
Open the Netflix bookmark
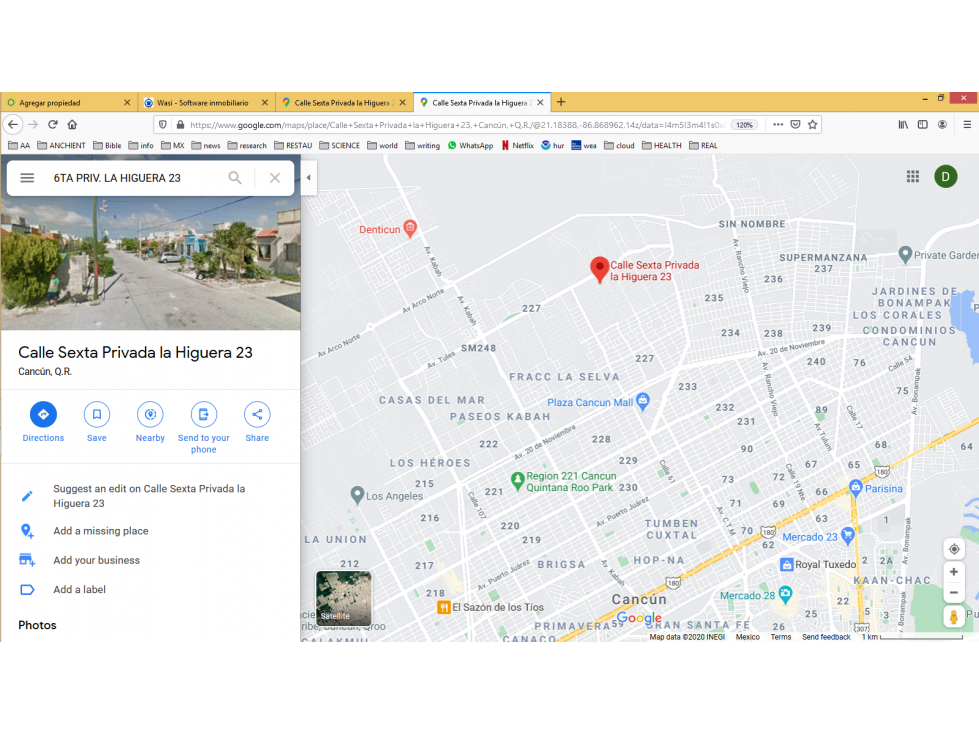click(518, 145)
